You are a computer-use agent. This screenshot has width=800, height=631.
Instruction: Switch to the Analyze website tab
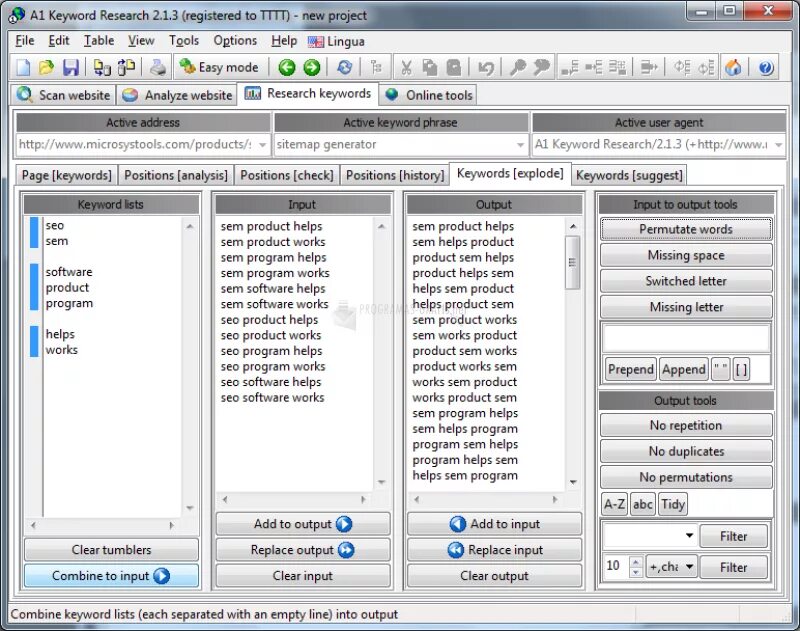177,95
